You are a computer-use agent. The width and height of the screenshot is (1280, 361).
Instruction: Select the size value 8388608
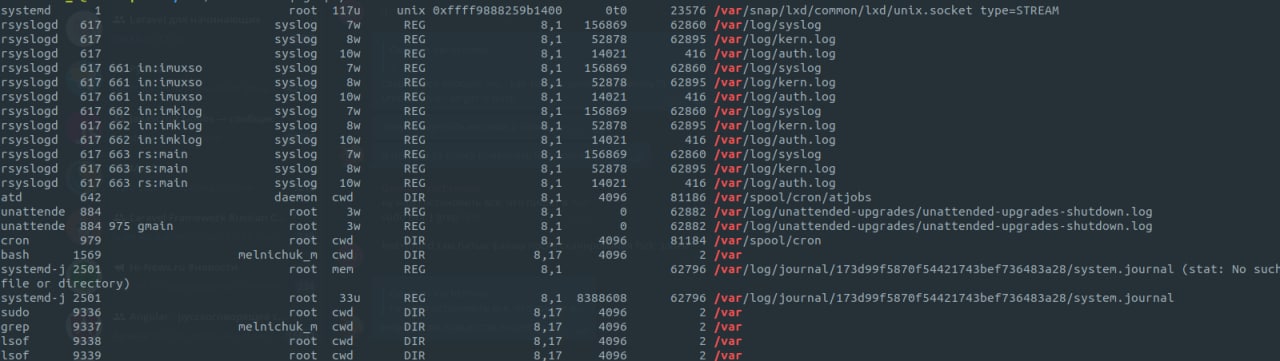point(598,298)
